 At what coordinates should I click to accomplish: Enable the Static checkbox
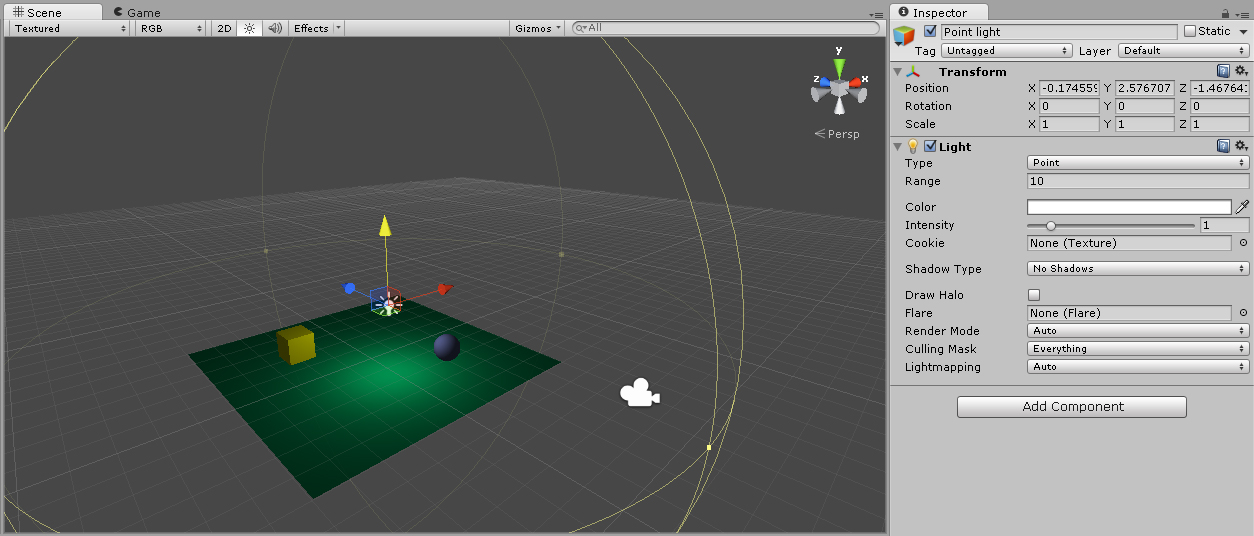click(1190, 31)
